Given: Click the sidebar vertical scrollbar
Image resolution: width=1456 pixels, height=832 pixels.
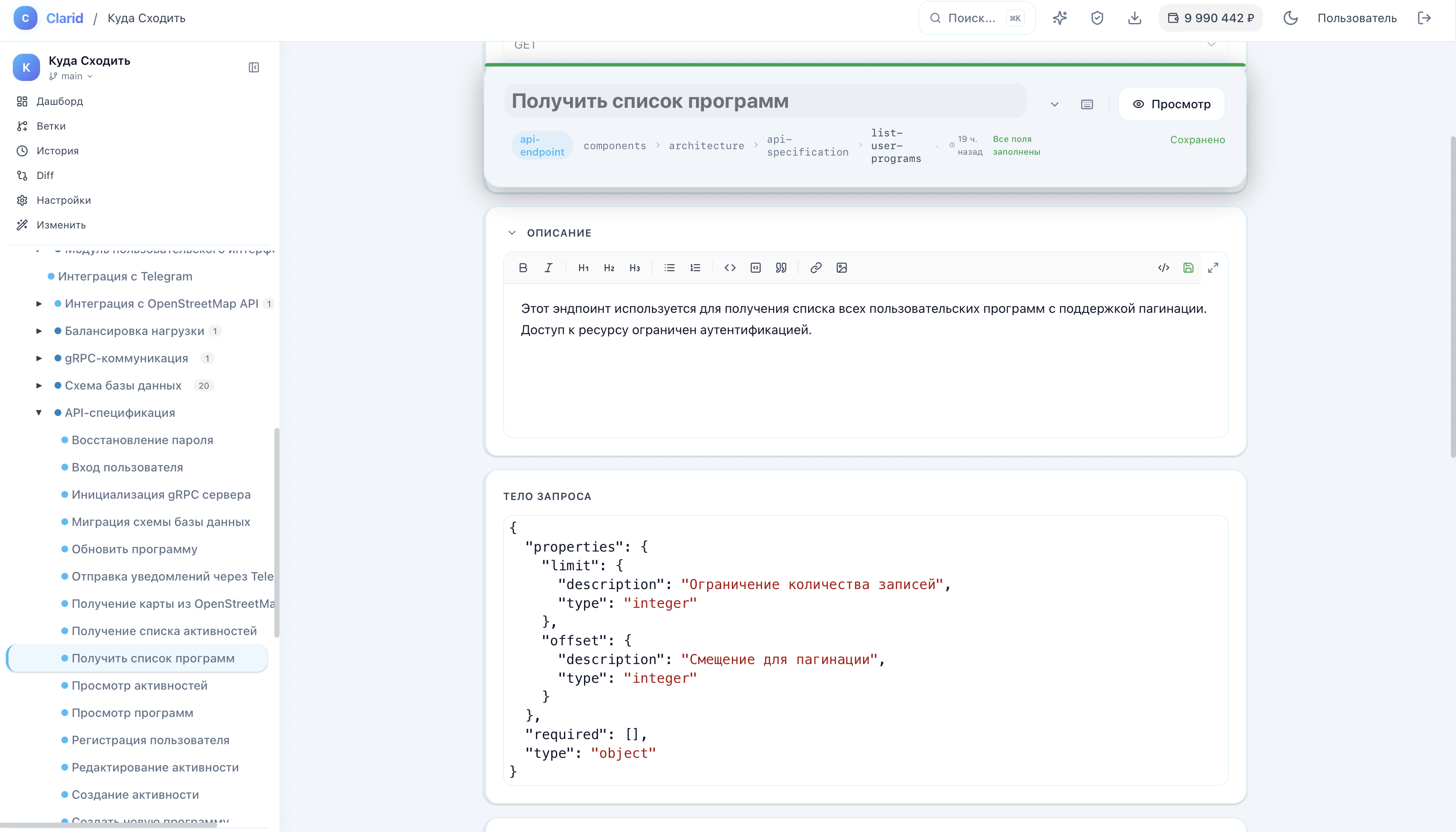Looking at the screenshot, I should 276,532.
